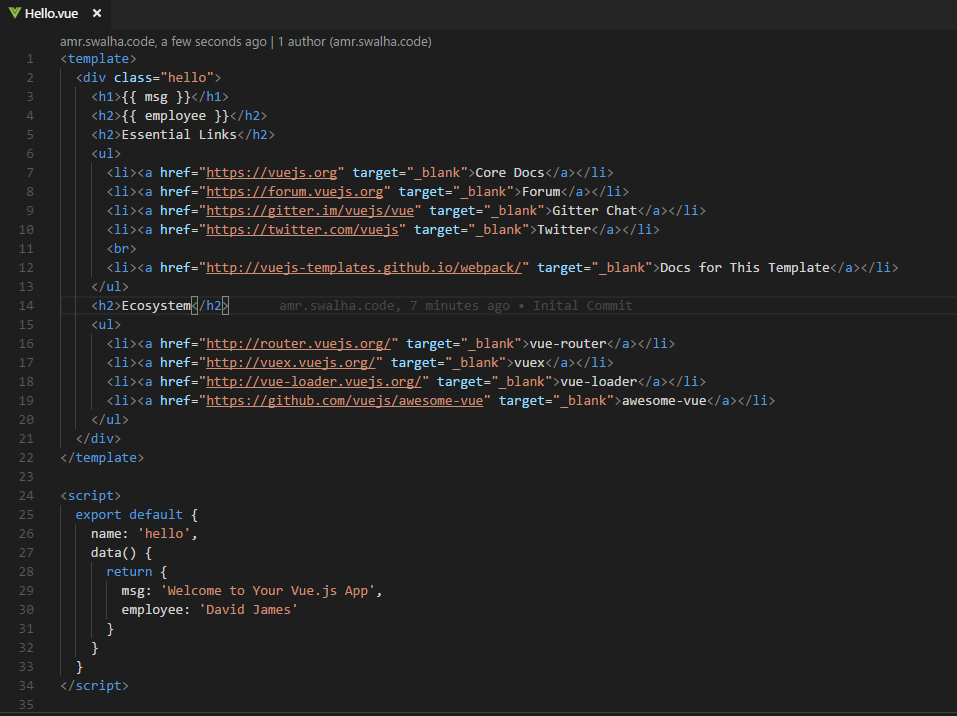Click the word 'Ecosystem' on line 14

(x=156, y=305)
